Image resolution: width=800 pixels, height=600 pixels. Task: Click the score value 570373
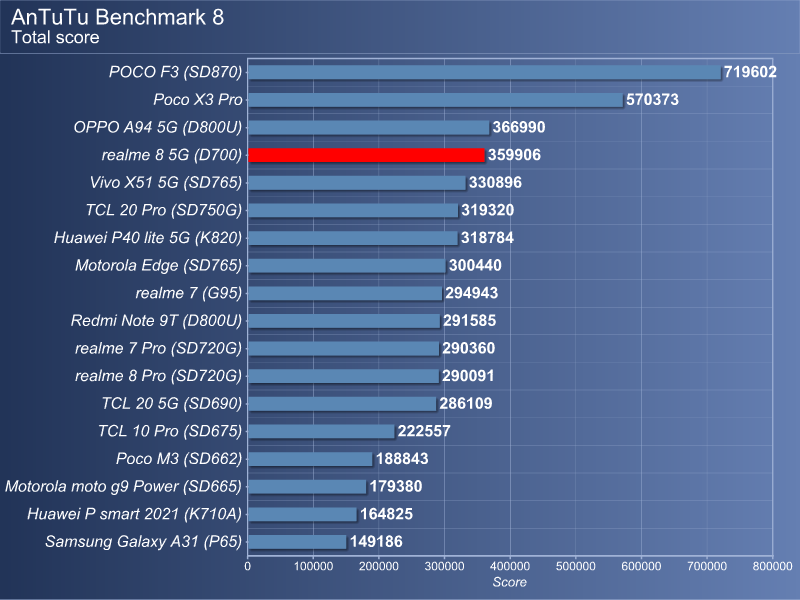tap(653, 99)
